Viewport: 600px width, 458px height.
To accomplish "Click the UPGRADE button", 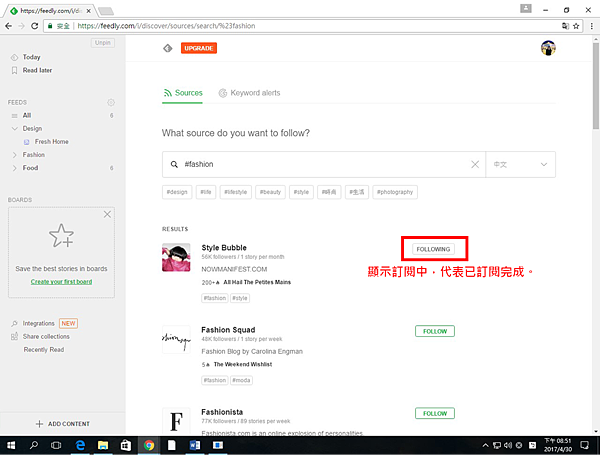I will coord(199,48).
